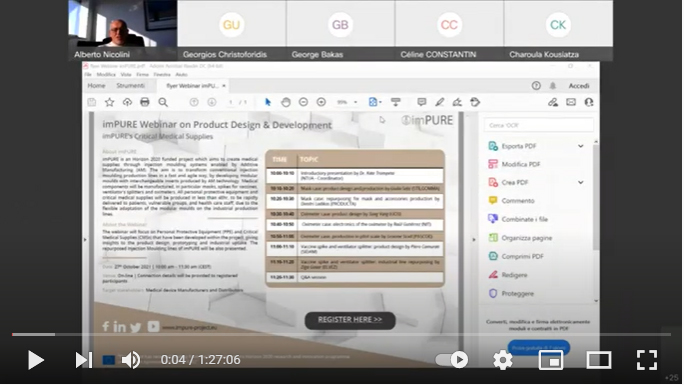The height and width of the screenshot is (385, 684).
Task: Click the bookmark star icon
Action: point(109,102)
